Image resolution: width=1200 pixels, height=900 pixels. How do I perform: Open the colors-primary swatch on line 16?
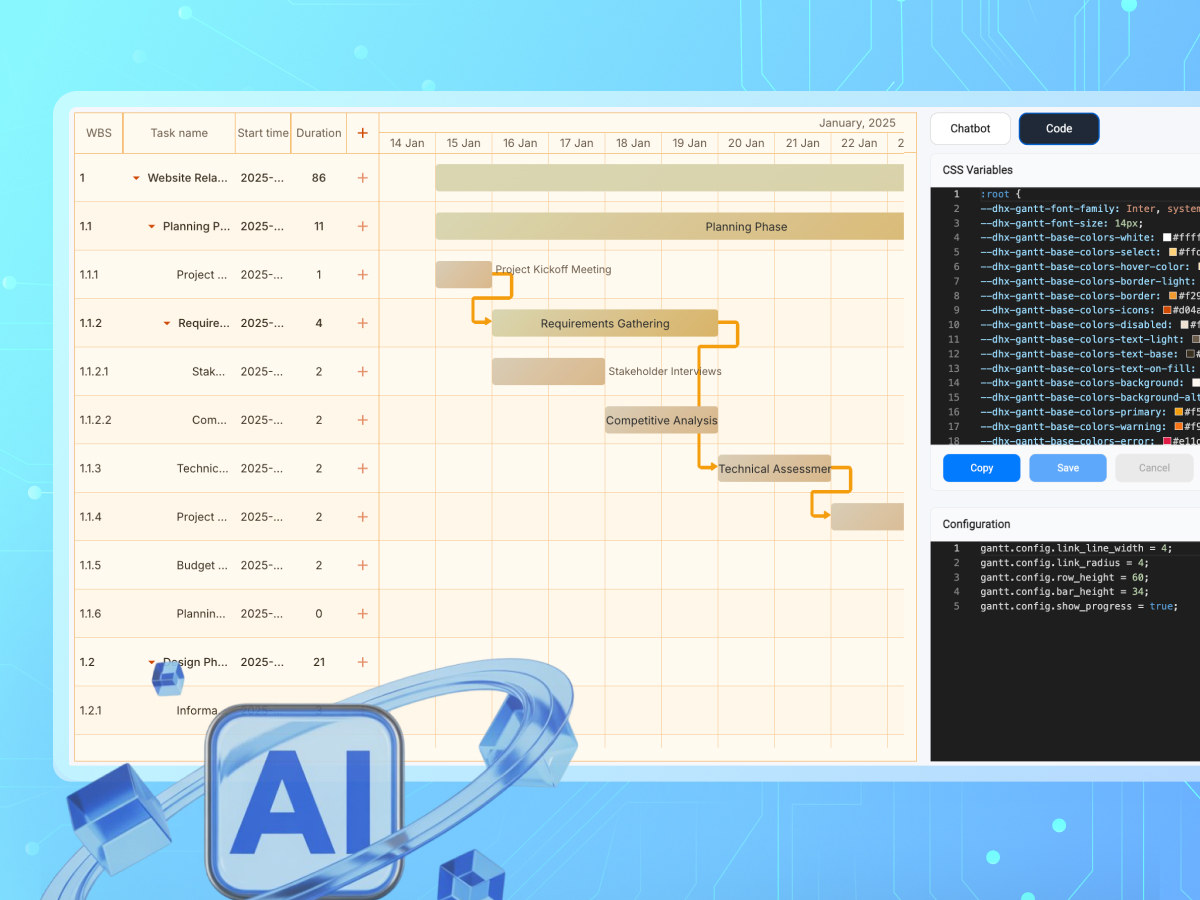click(1179, 412)
